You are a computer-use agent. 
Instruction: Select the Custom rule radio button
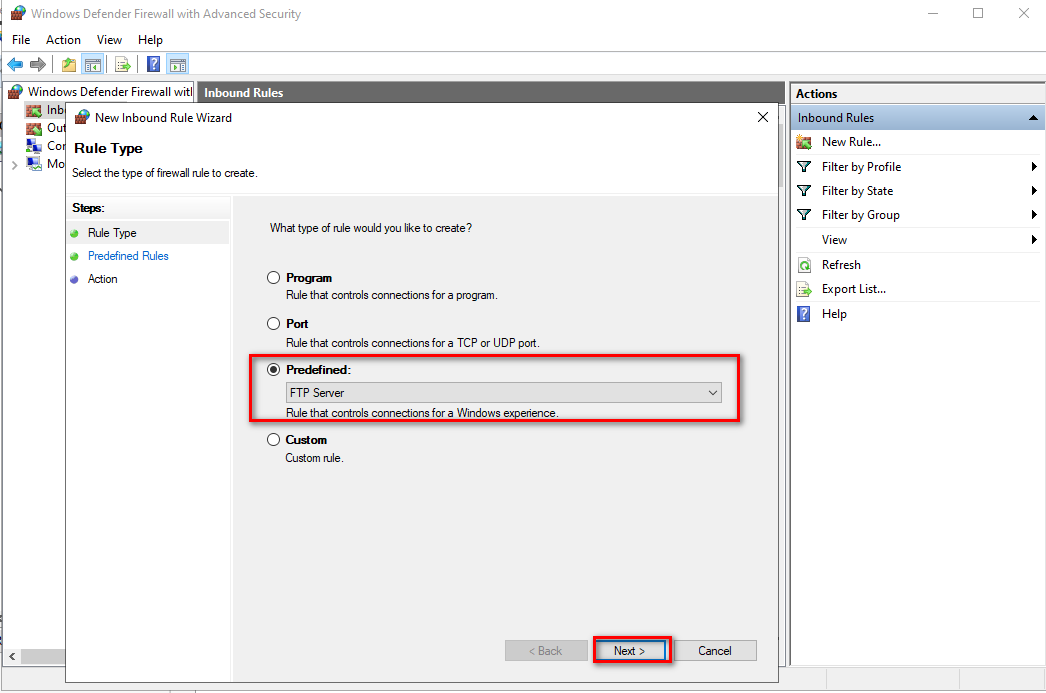coord(273,440)
